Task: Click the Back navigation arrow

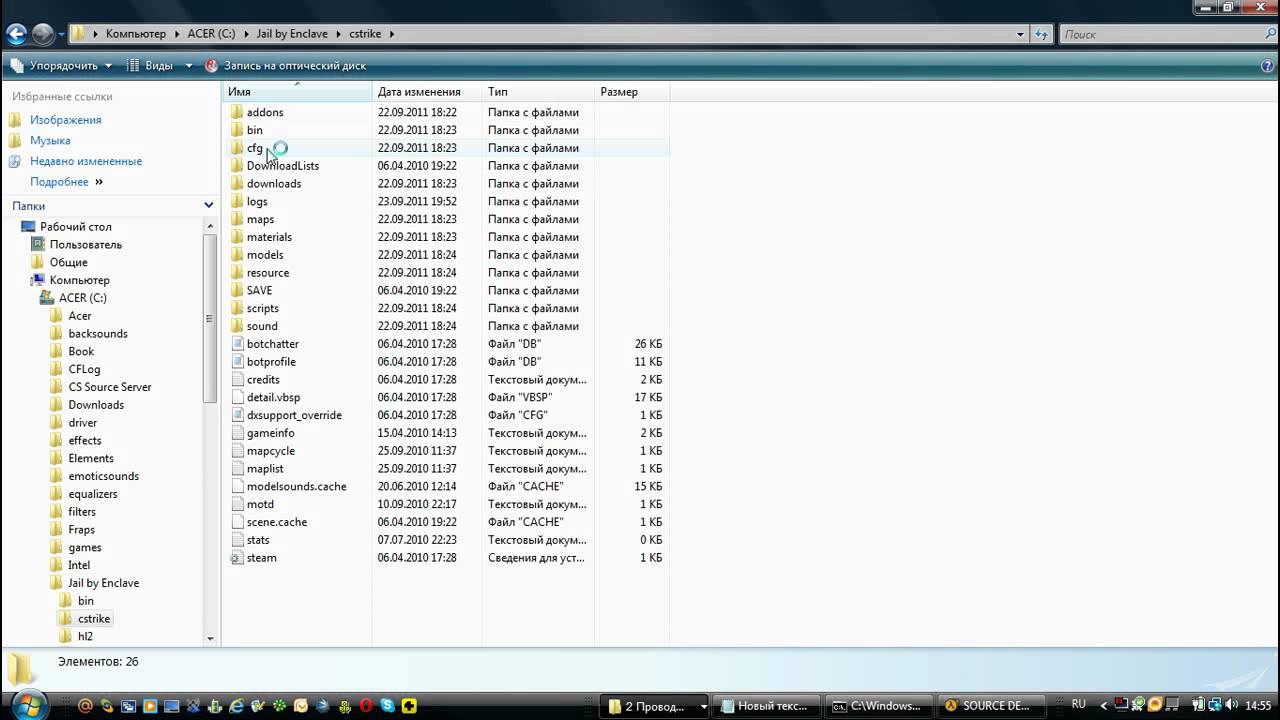Action: [x=16, y=34]
